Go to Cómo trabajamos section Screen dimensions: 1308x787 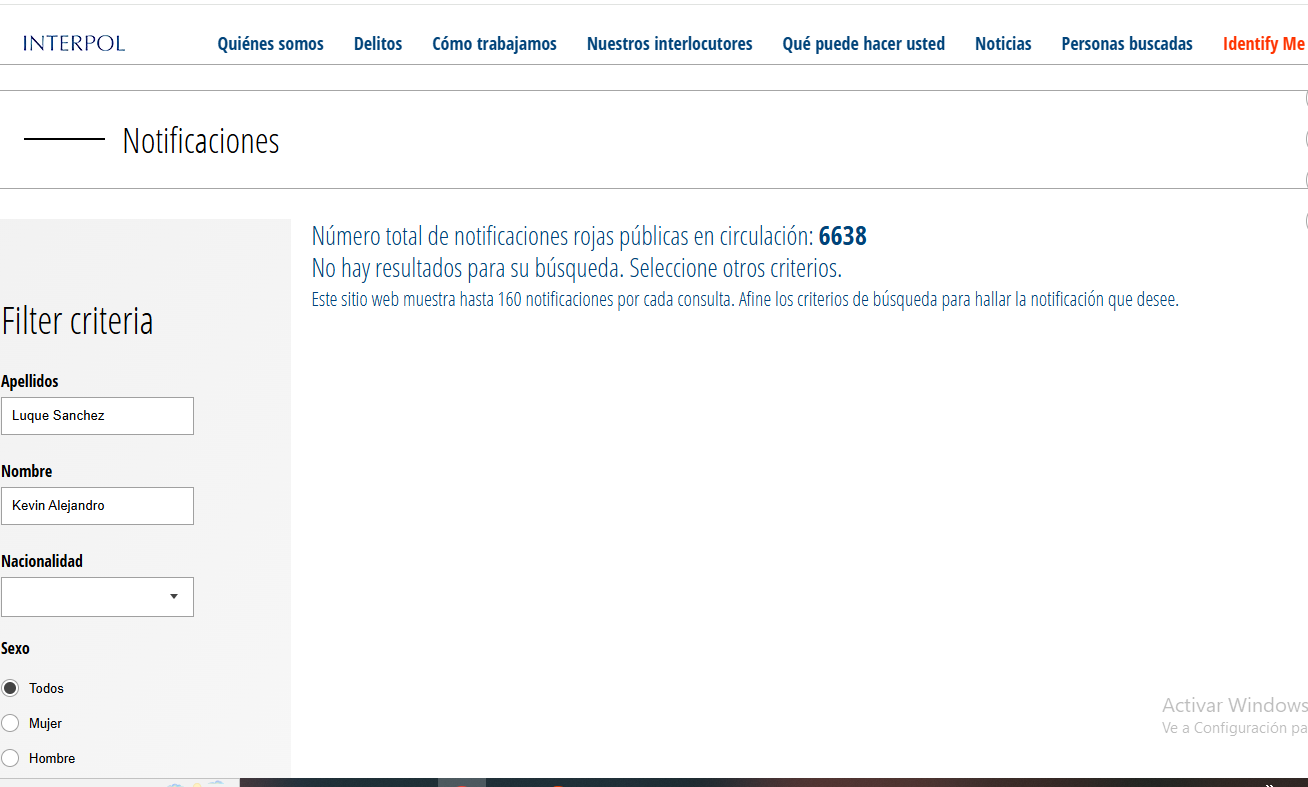tap(494, 44)
